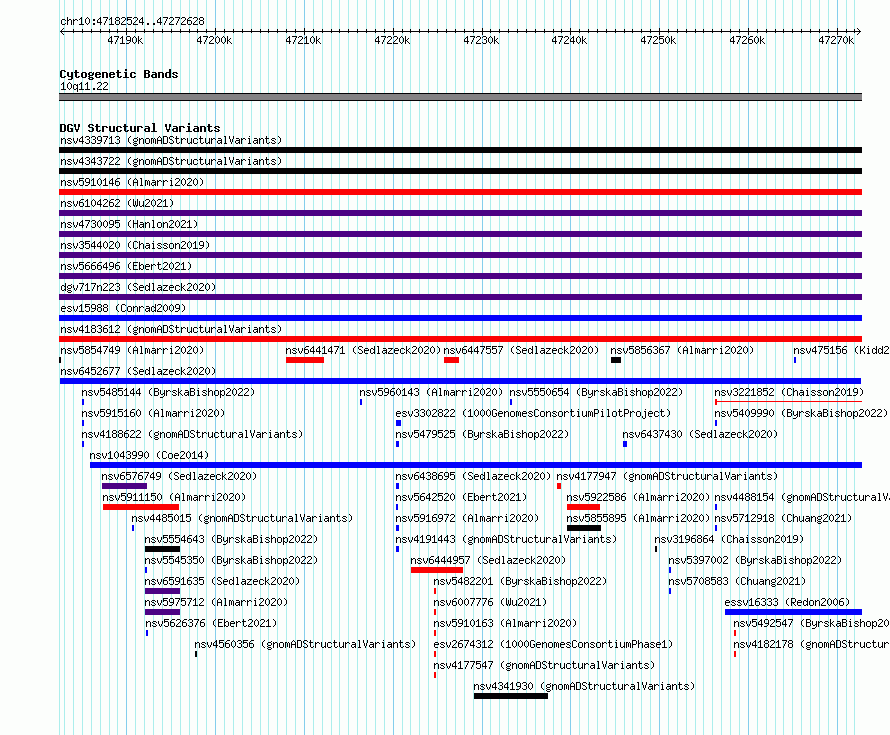Select nsv5642520 (Ebert2021) label
The height and width of the screenshot is (735, 890).
coord(461,497)
